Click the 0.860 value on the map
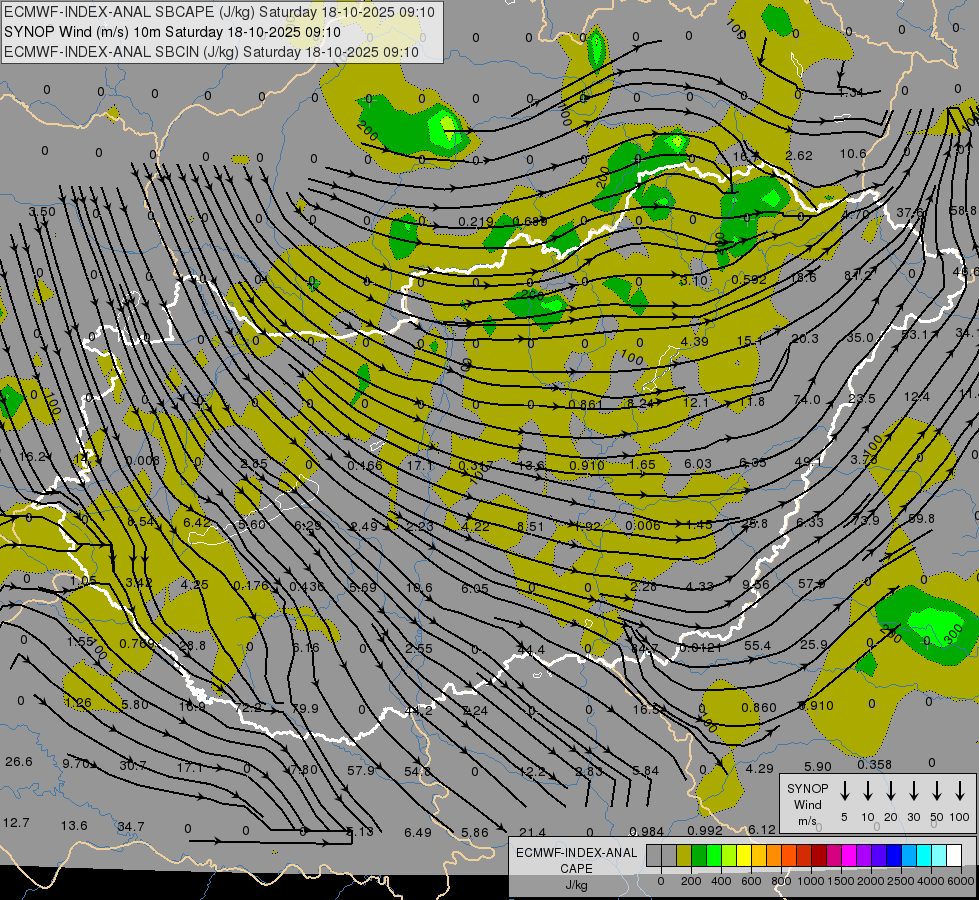Screen dimensions: 979x900 point(759,707)
